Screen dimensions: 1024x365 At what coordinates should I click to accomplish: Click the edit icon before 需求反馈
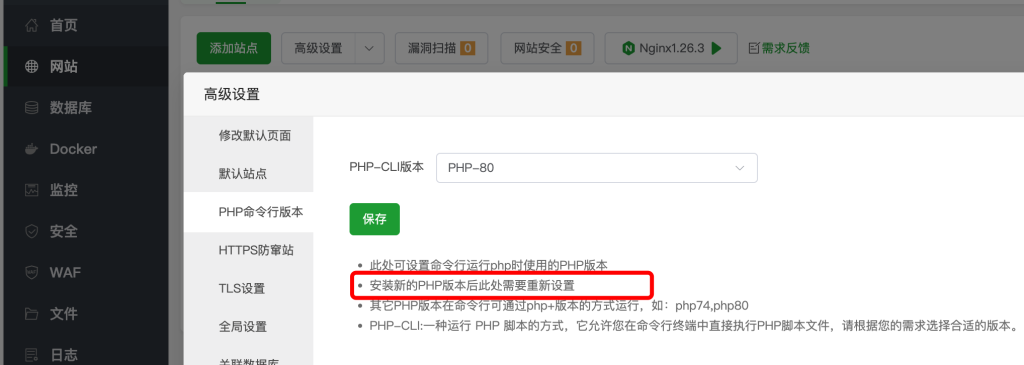click(x=754, y=48)
